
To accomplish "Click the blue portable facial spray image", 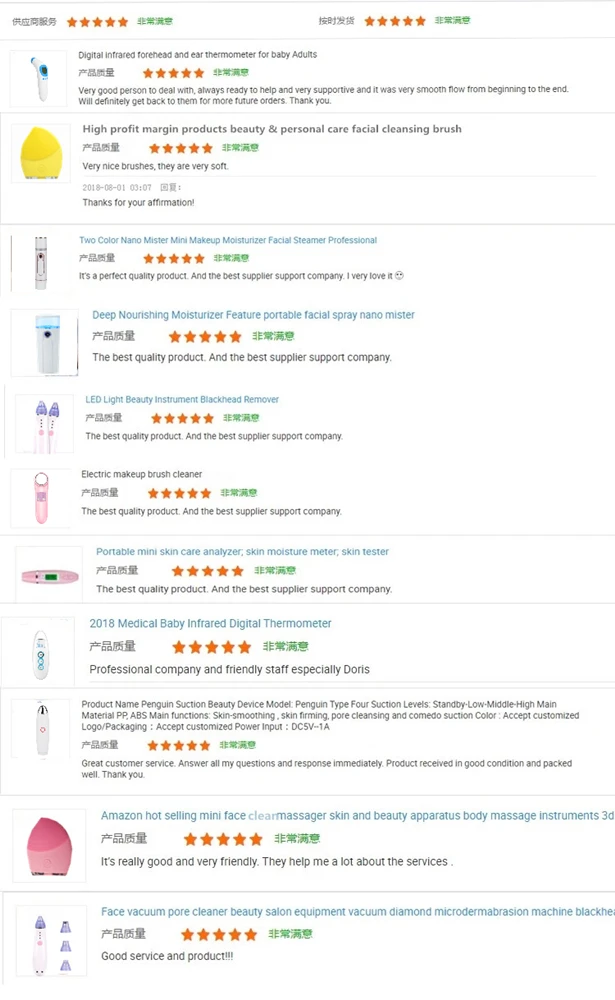I will (45, 342).
